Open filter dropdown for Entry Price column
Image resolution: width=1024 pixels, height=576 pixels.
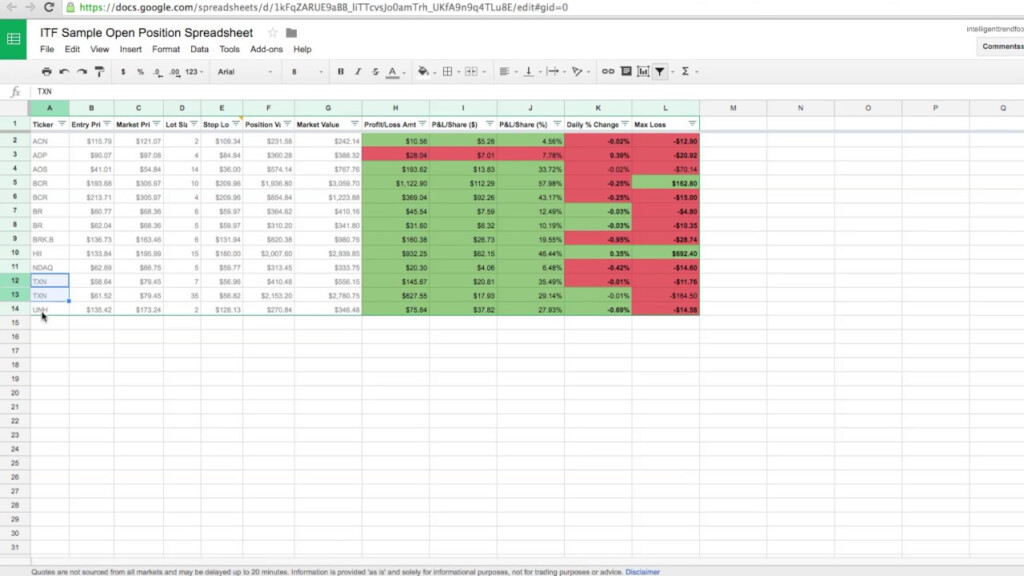point(107,124)
